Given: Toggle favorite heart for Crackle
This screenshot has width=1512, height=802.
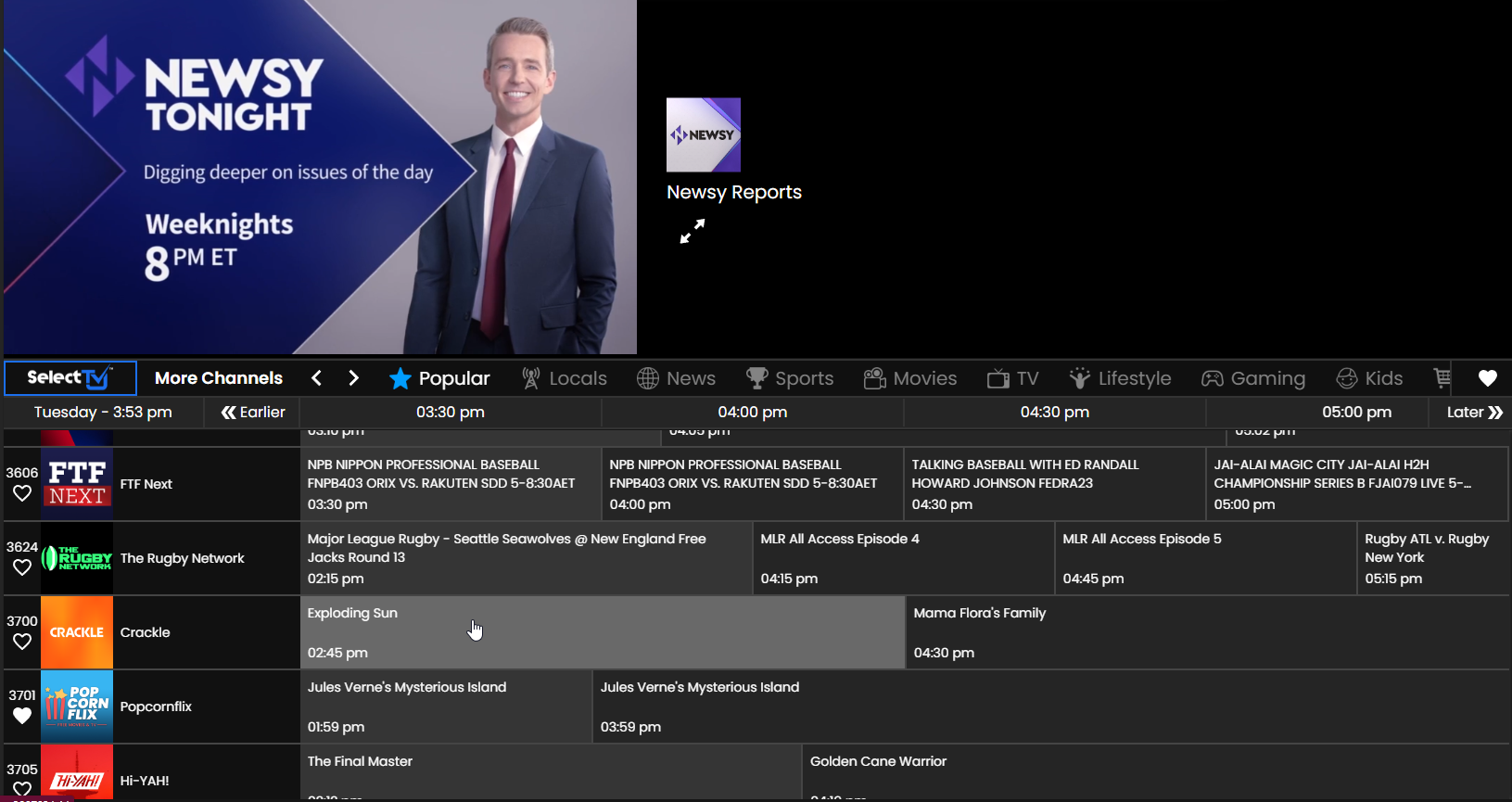Looking at the screenshot, I should [22, 642].
